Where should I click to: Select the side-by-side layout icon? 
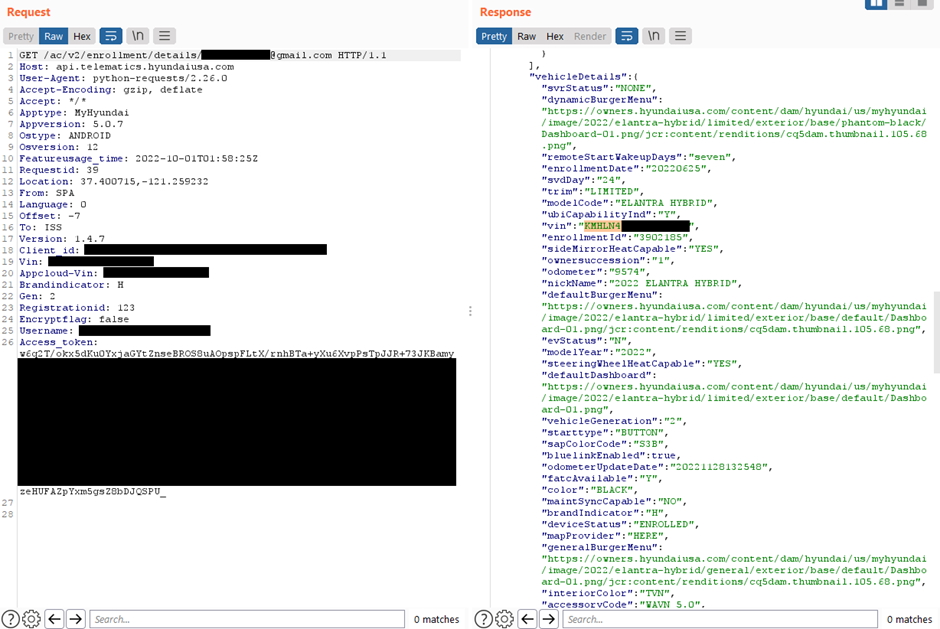point(875,5)
